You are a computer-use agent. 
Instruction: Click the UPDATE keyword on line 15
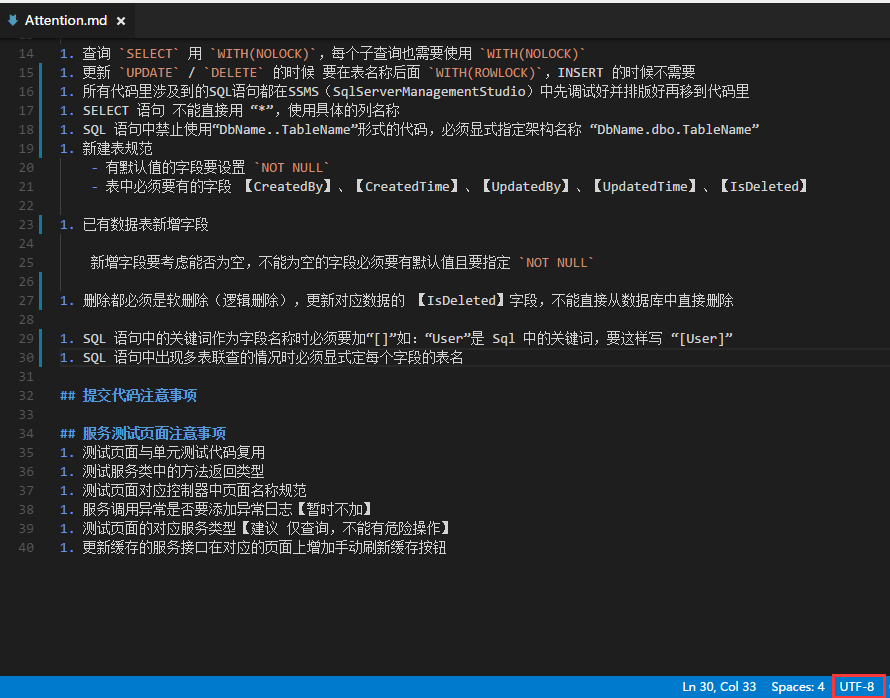[x=149, y=71]
